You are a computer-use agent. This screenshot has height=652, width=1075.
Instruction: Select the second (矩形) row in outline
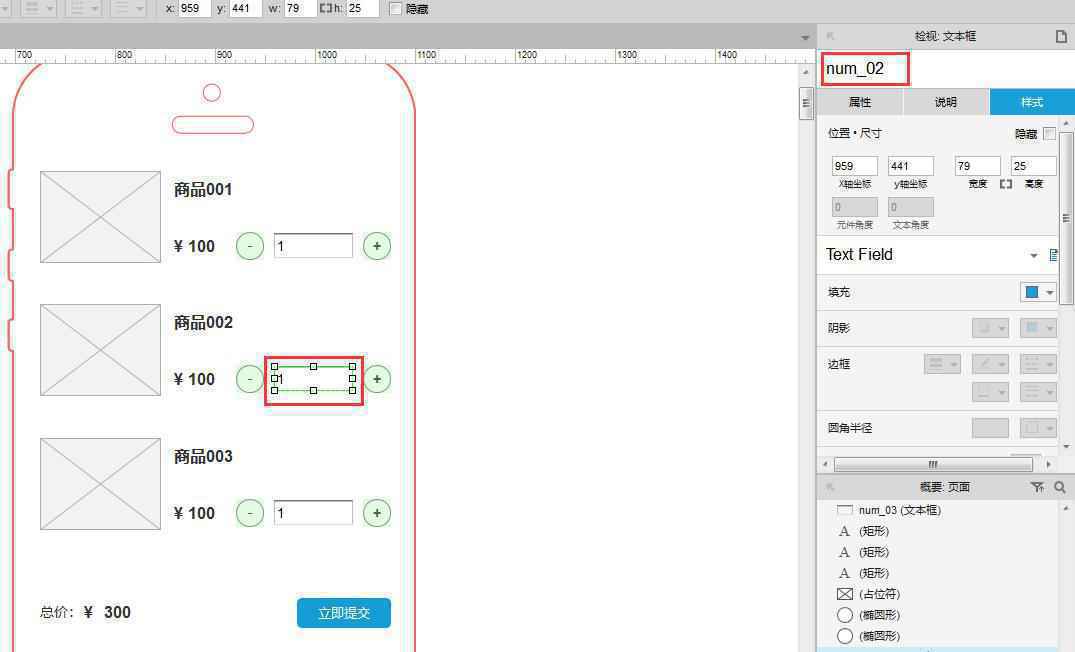[865, 552]
